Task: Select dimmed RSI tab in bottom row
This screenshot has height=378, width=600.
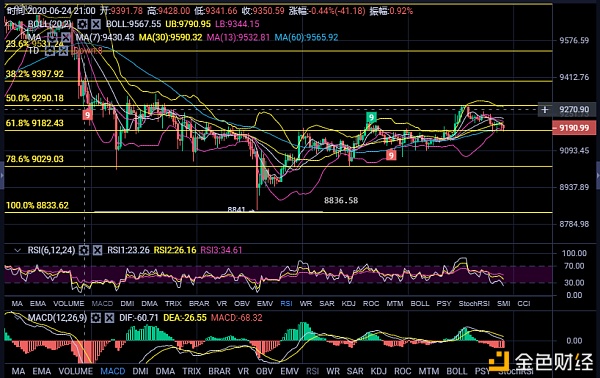Action: click(x=313, y=371)
